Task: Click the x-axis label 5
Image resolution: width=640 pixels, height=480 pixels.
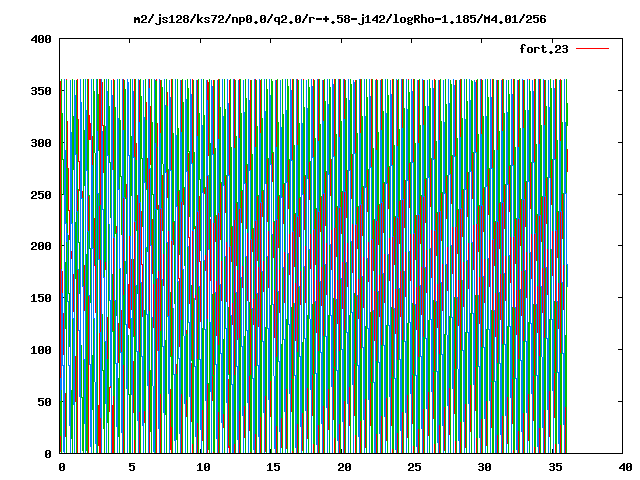Action: click(x=132, y=467)
